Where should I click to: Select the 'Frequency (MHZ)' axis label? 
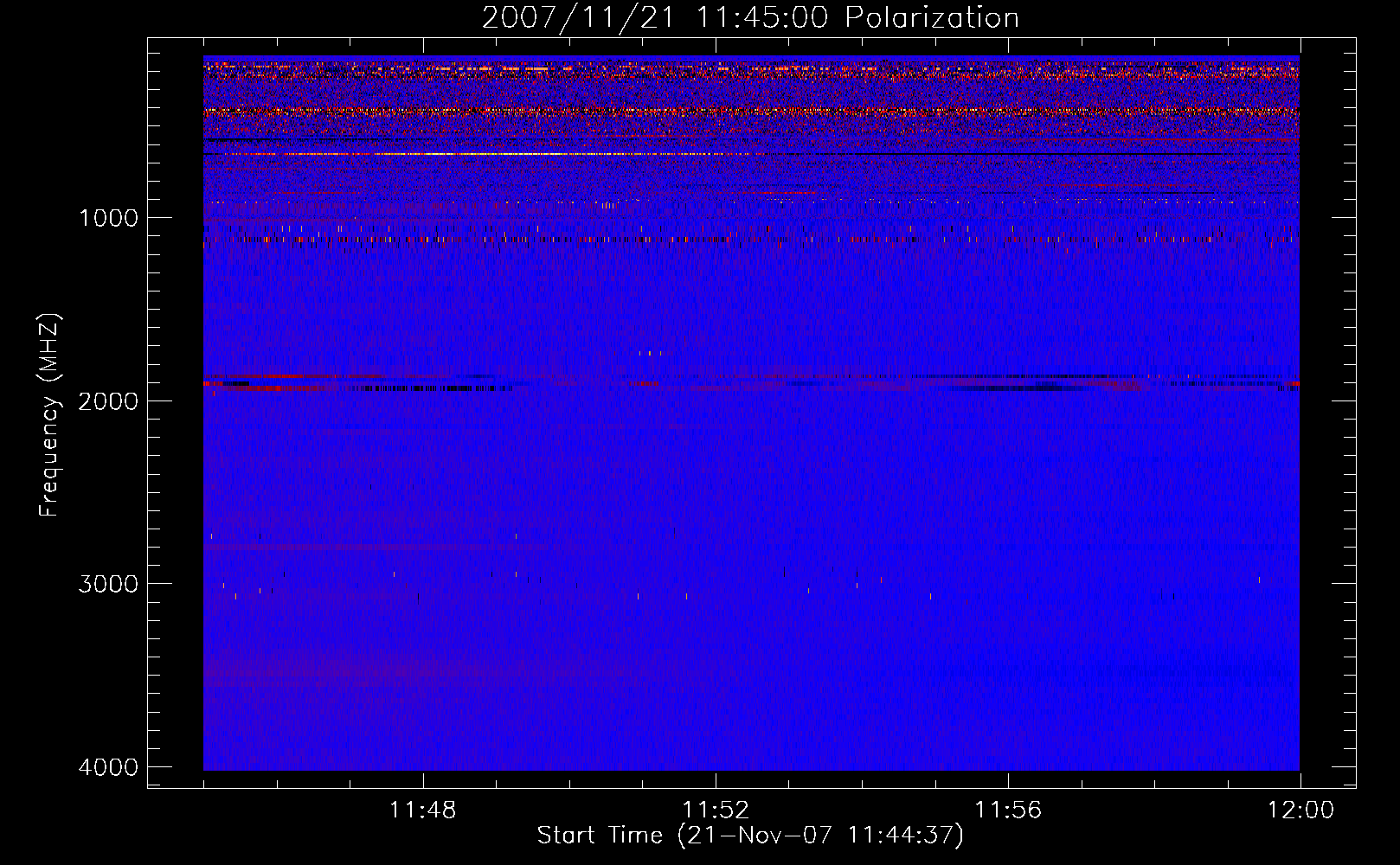click(x=49, y=415)
